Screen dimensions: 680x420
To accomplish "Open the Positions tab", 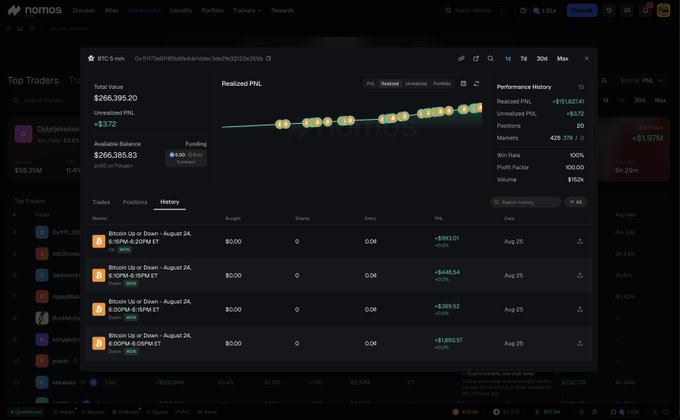I will [135, 202].
